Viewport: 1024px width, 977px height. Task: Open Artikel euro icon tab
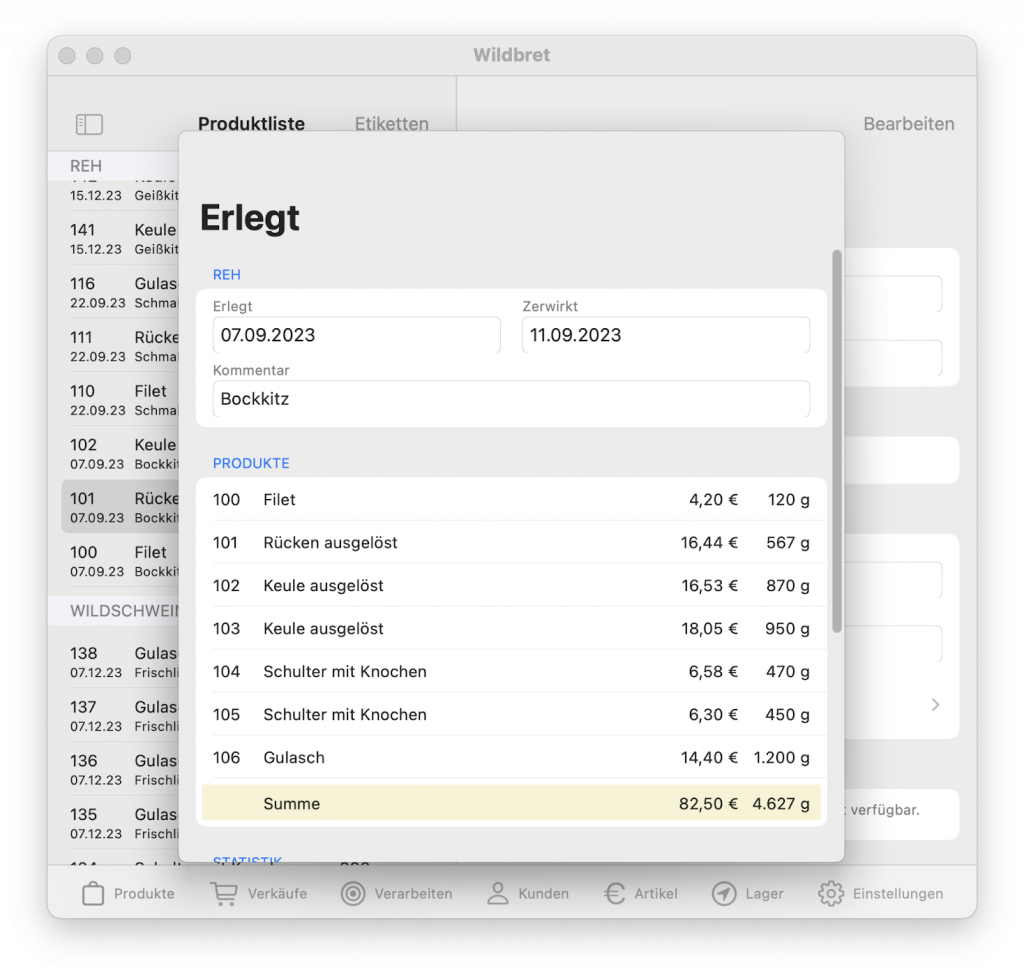[x=640, y=893]
